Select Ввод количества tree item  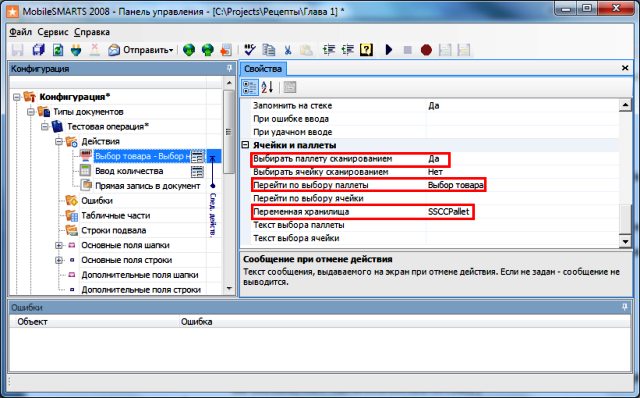coord(129,171)
